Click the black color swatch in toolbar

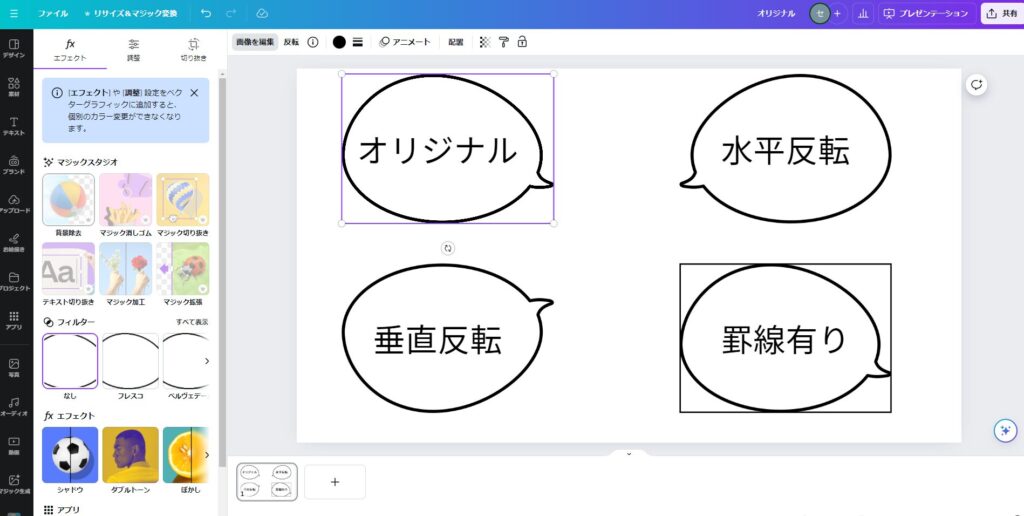click(339, 42)
